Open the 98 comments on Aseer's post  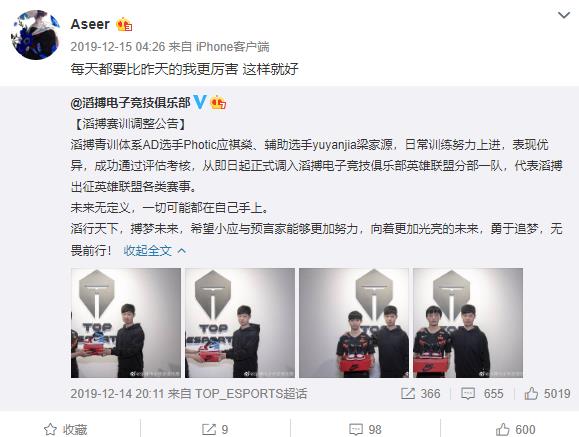point(365,429)
